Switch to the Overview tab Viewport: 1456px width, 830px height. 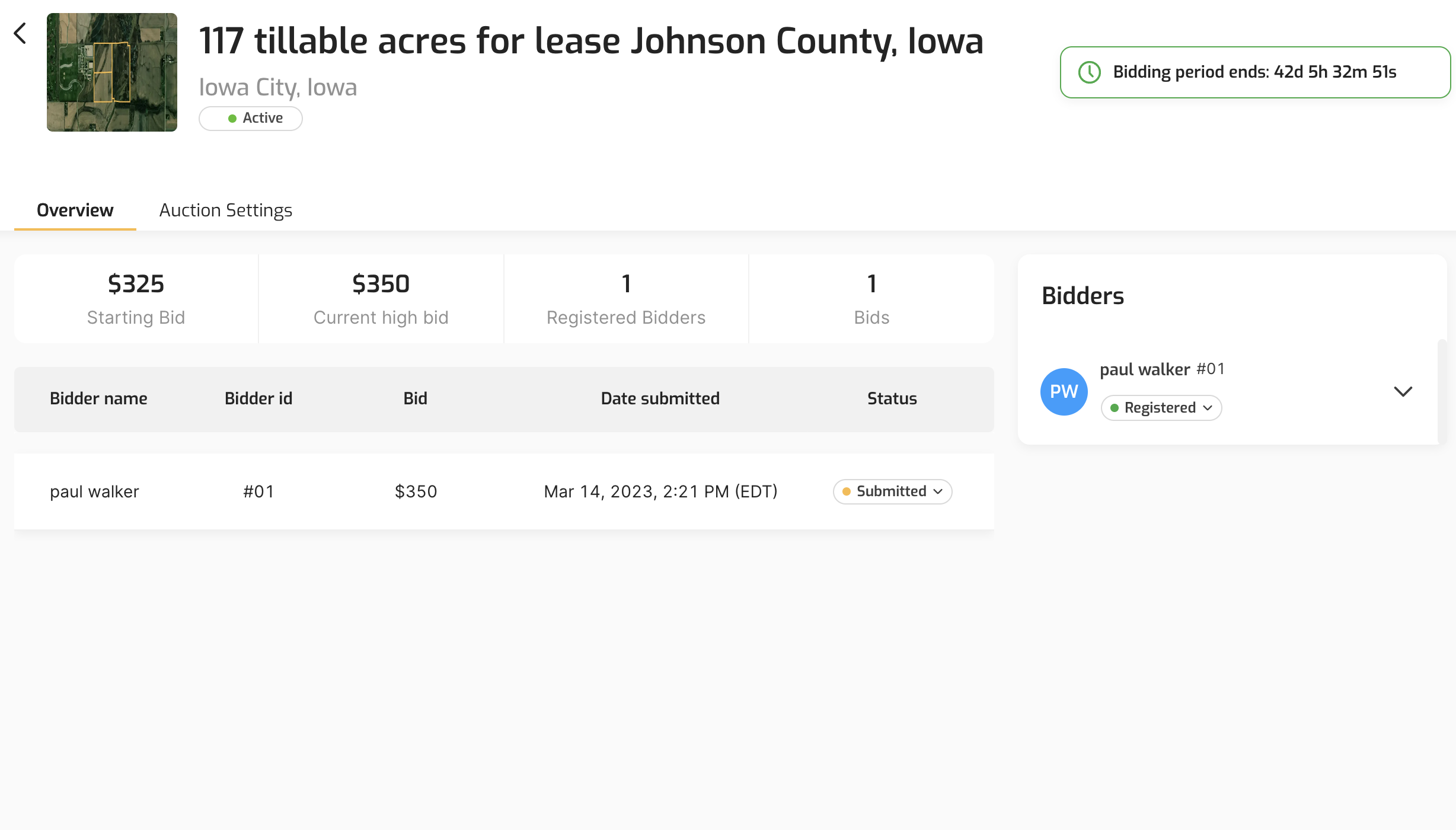coord(75,210)
